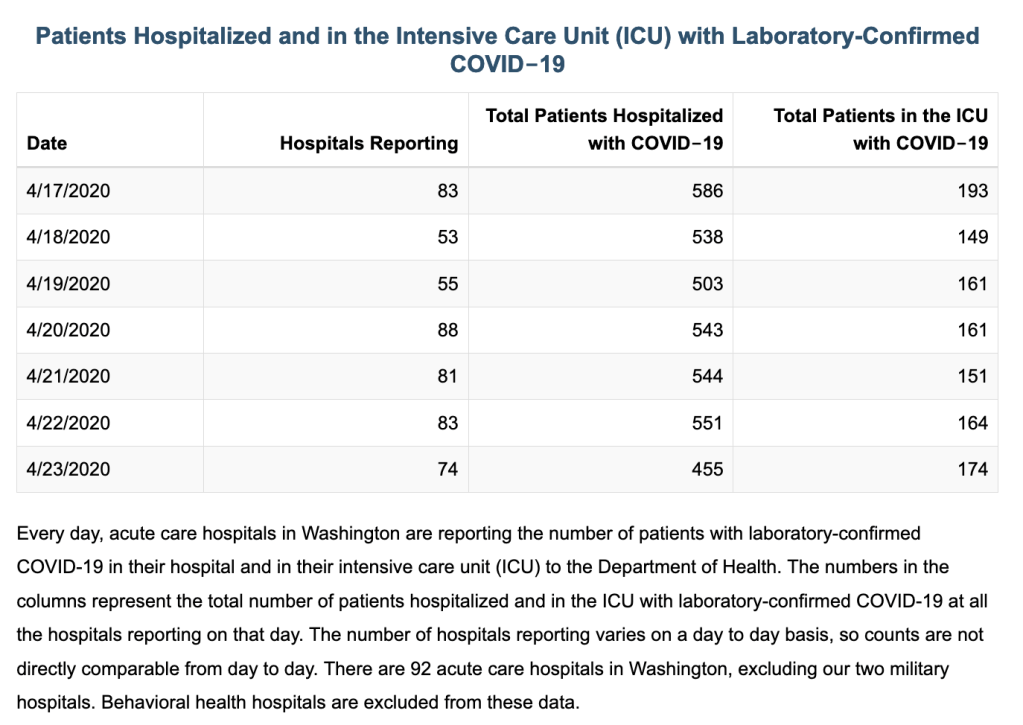Click the 149 ICU patients value

973,237
